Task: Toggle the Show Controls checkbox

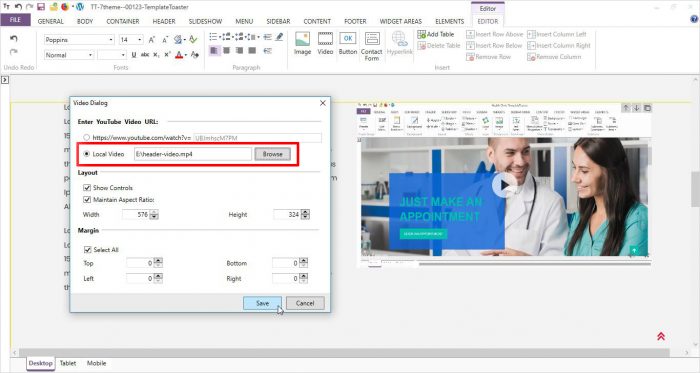Action: (x=87, y=187)
